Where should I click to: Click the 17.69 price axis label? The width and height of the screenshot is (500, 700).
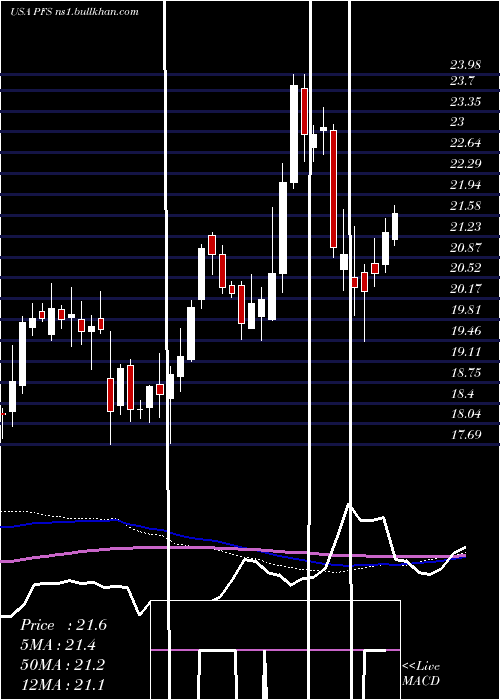pos(465,434)
